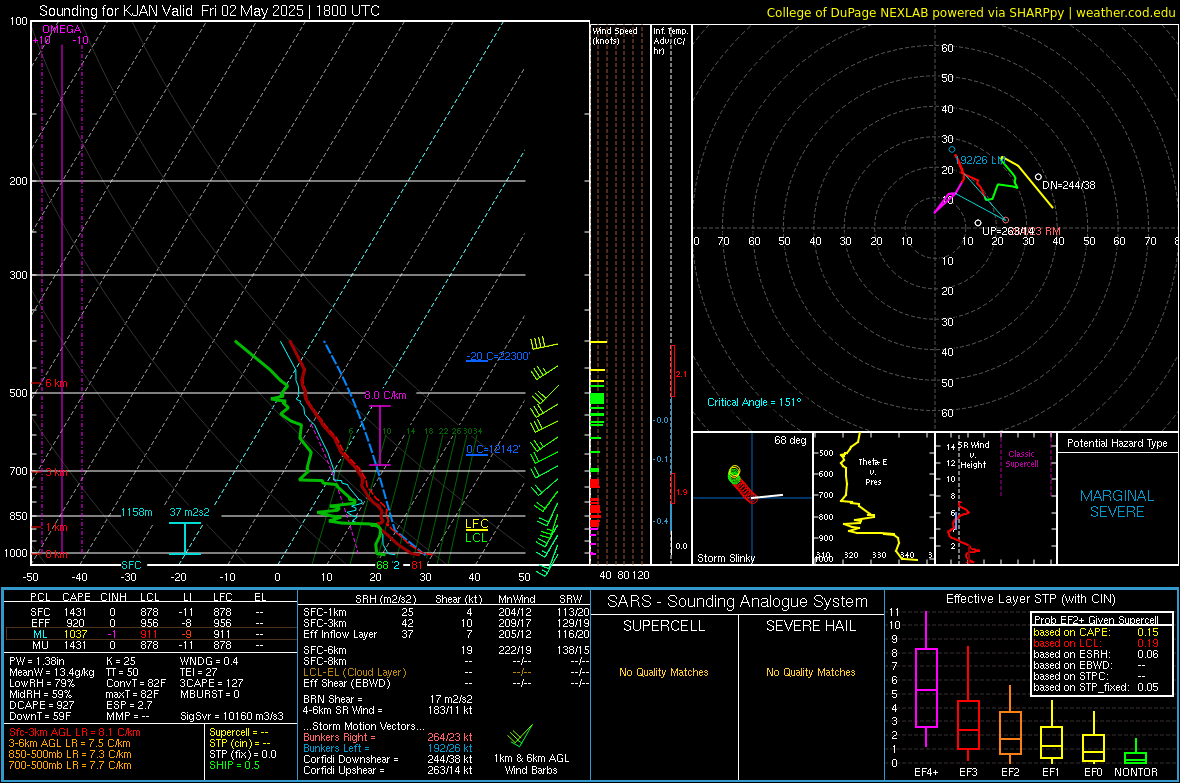Click the Storm Slinky circle cluster
1180x783 pixels.
[741, 484]
